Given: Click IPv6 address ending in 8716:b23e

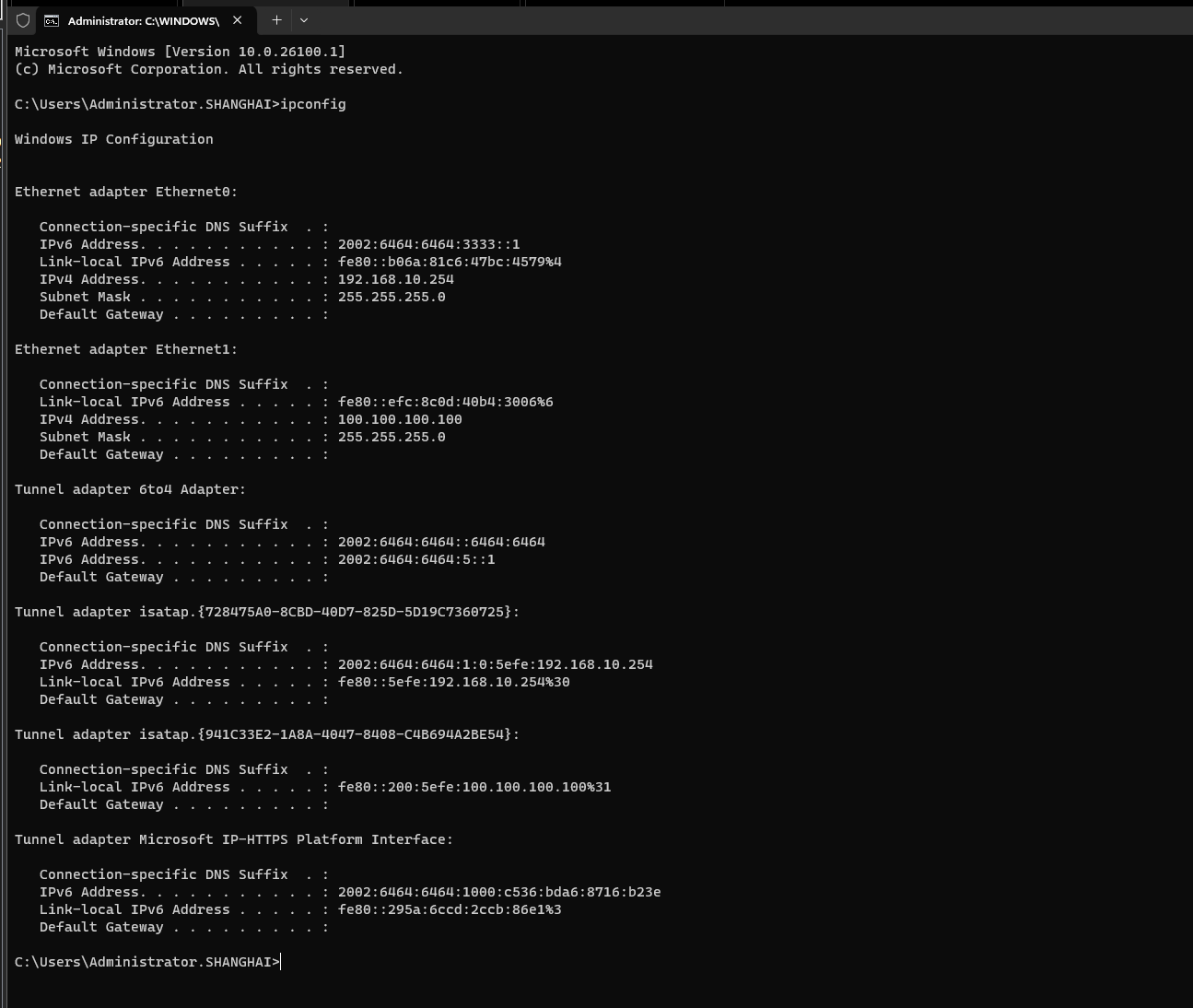Looking at the screenshot, I should tap(499, 892).
